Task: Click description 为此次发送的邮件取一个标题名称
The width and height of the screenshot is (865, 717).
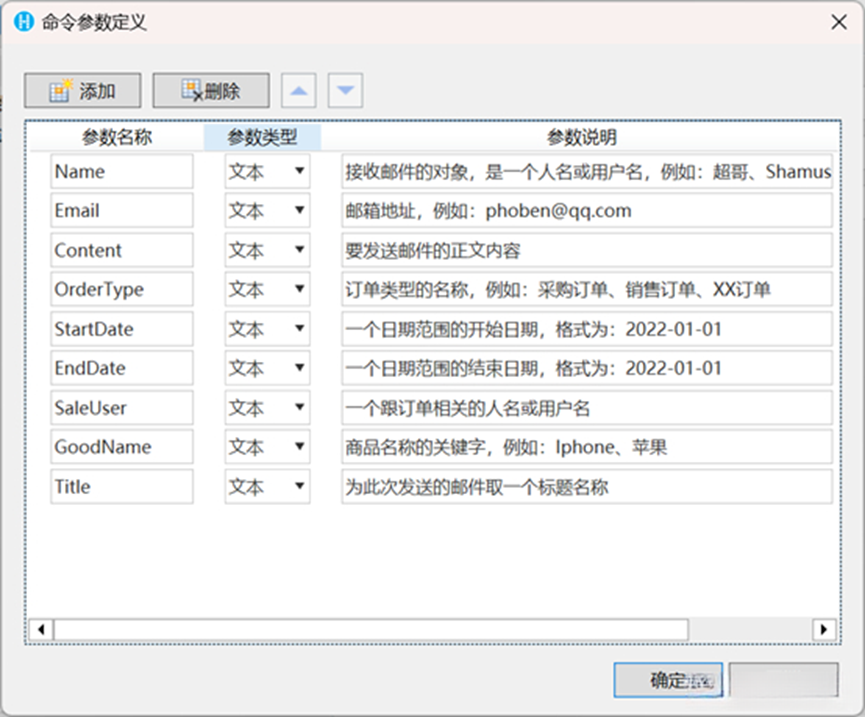Action: tap(587, 486)
